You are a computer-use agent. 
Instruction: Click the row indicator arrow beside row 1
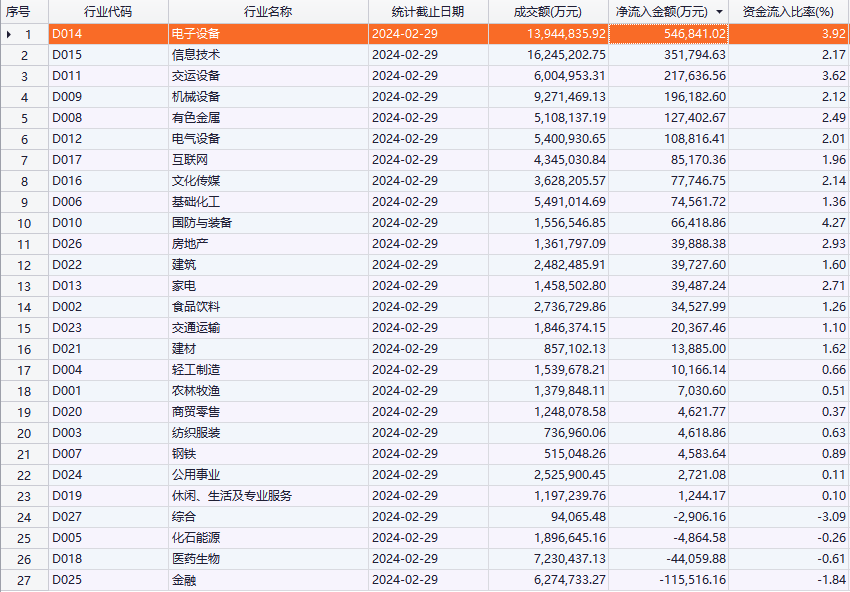point(9,34)
